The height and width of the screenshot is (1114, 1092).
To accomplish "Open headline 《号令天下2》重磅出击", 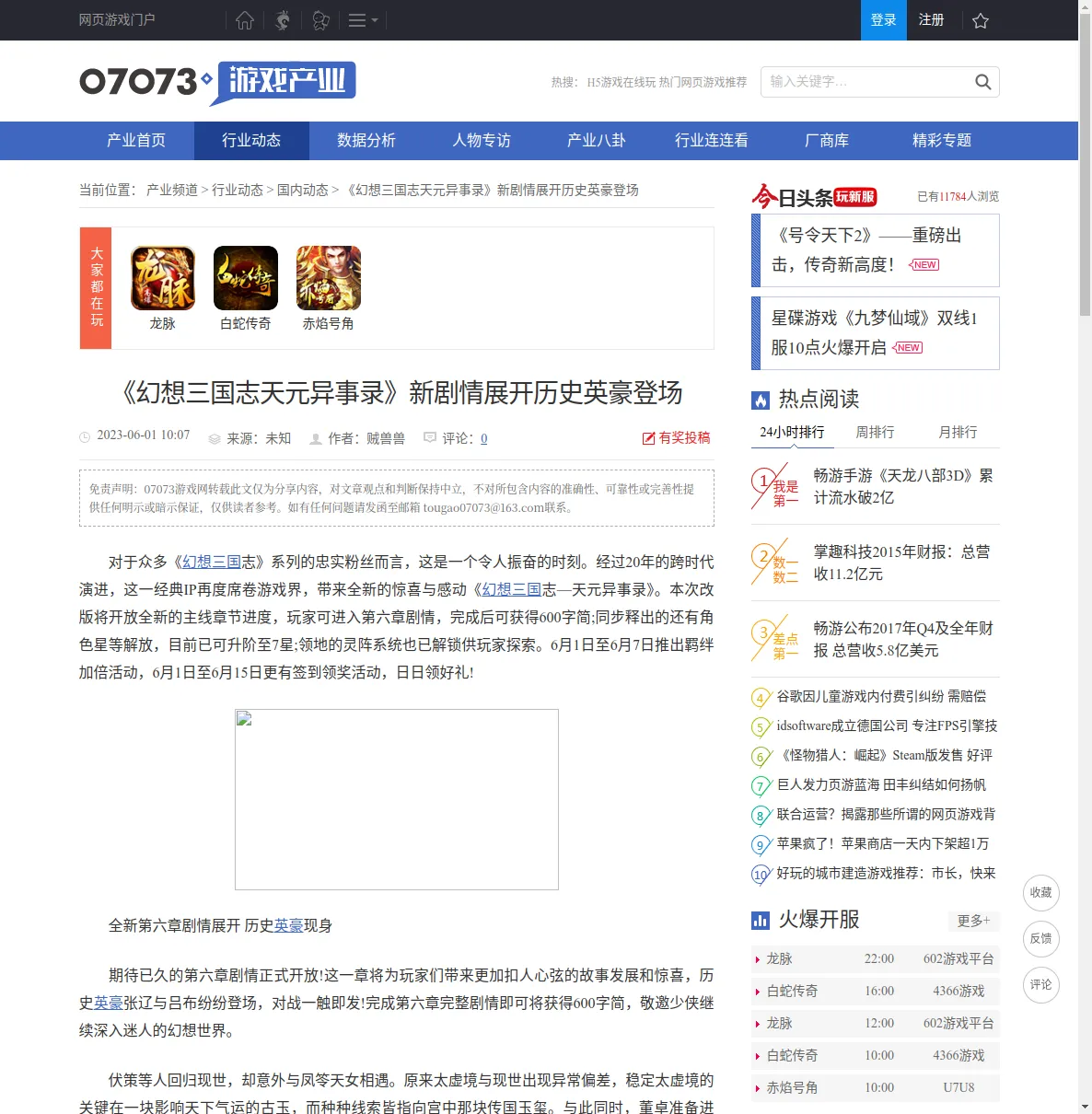I will [866, 250].
